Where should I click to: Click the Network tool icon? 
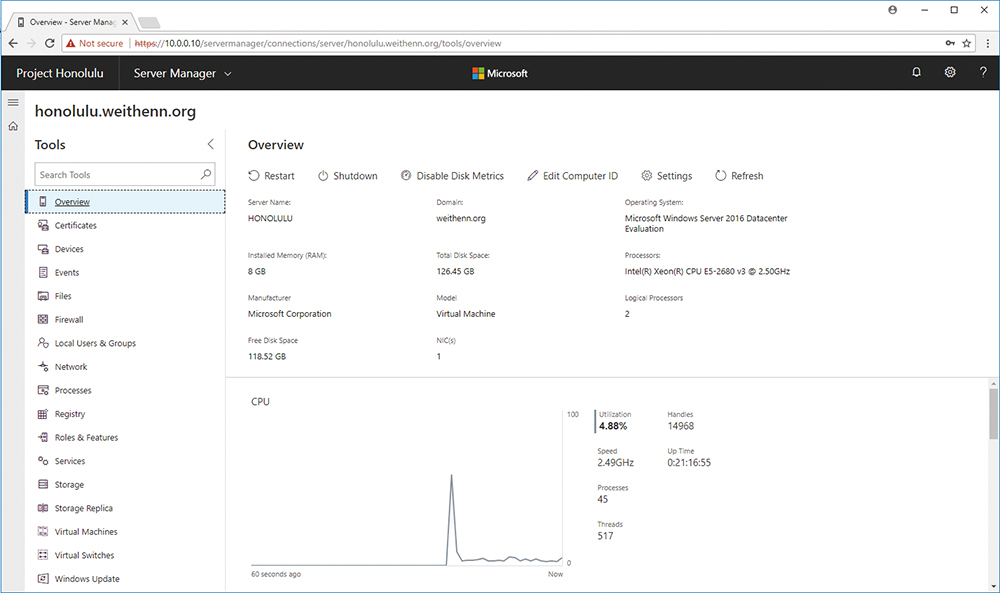pyautogui.click(x=43, y=367)
